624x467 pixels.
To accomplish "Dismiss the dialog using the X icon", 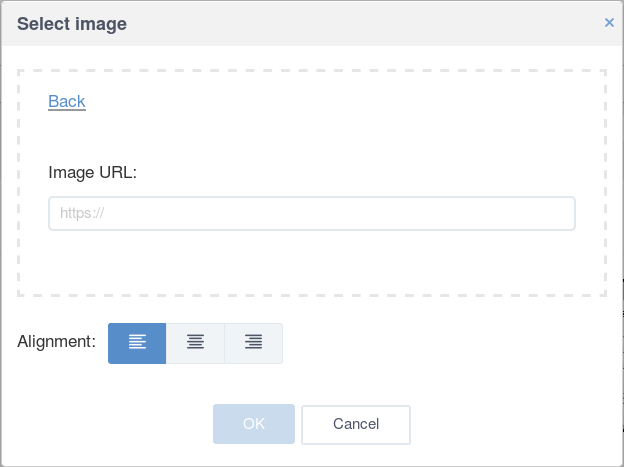I will click(609, 23).
